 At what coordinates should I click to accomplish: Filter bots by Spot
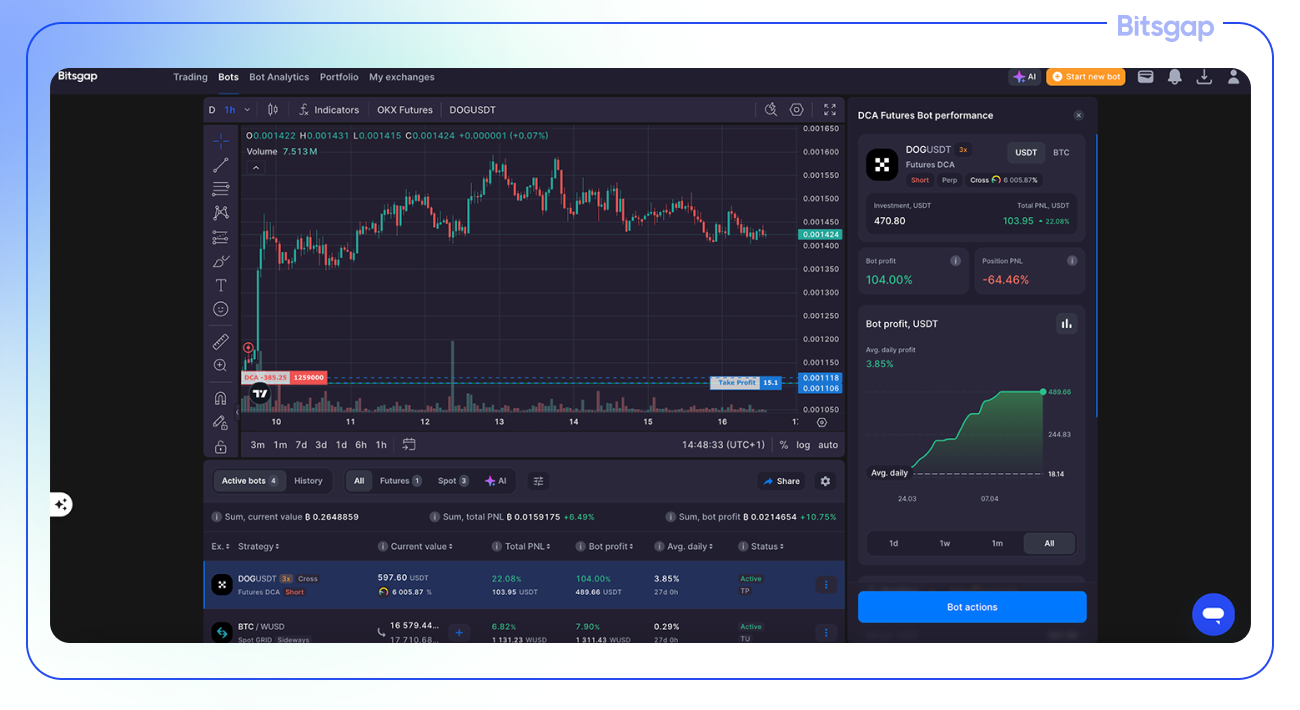pyautogui.click(x=453, y=481)
